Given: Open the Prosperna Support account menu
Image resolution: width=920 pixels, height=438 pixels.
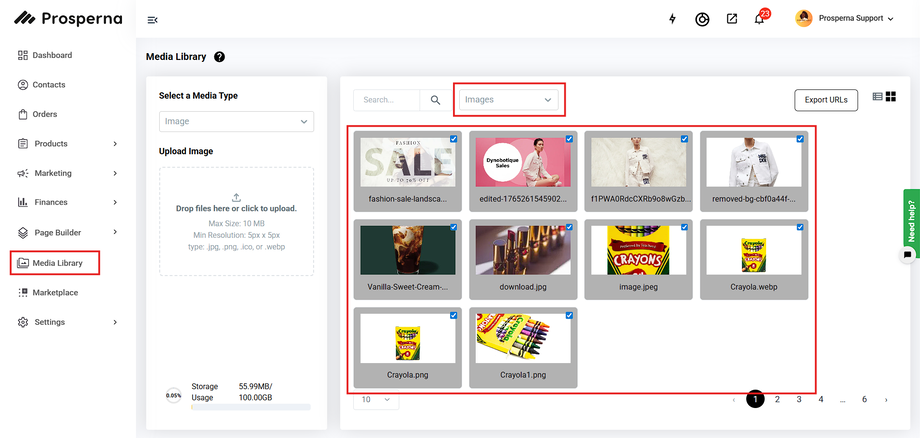Looking at the screenshot, I should click(x=845, y=18).
